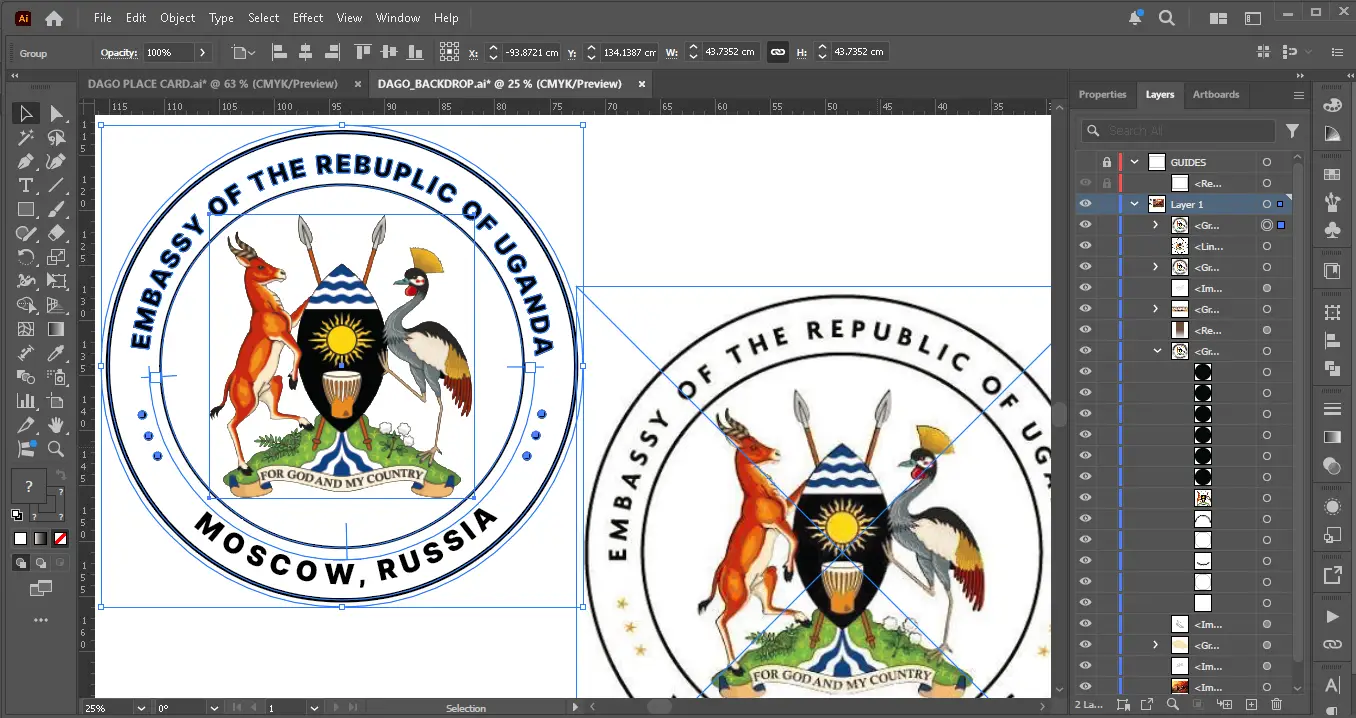1356x718 pixels.
Task: Switch to the Artboards panel tab
Action: tap(1216, 94)
